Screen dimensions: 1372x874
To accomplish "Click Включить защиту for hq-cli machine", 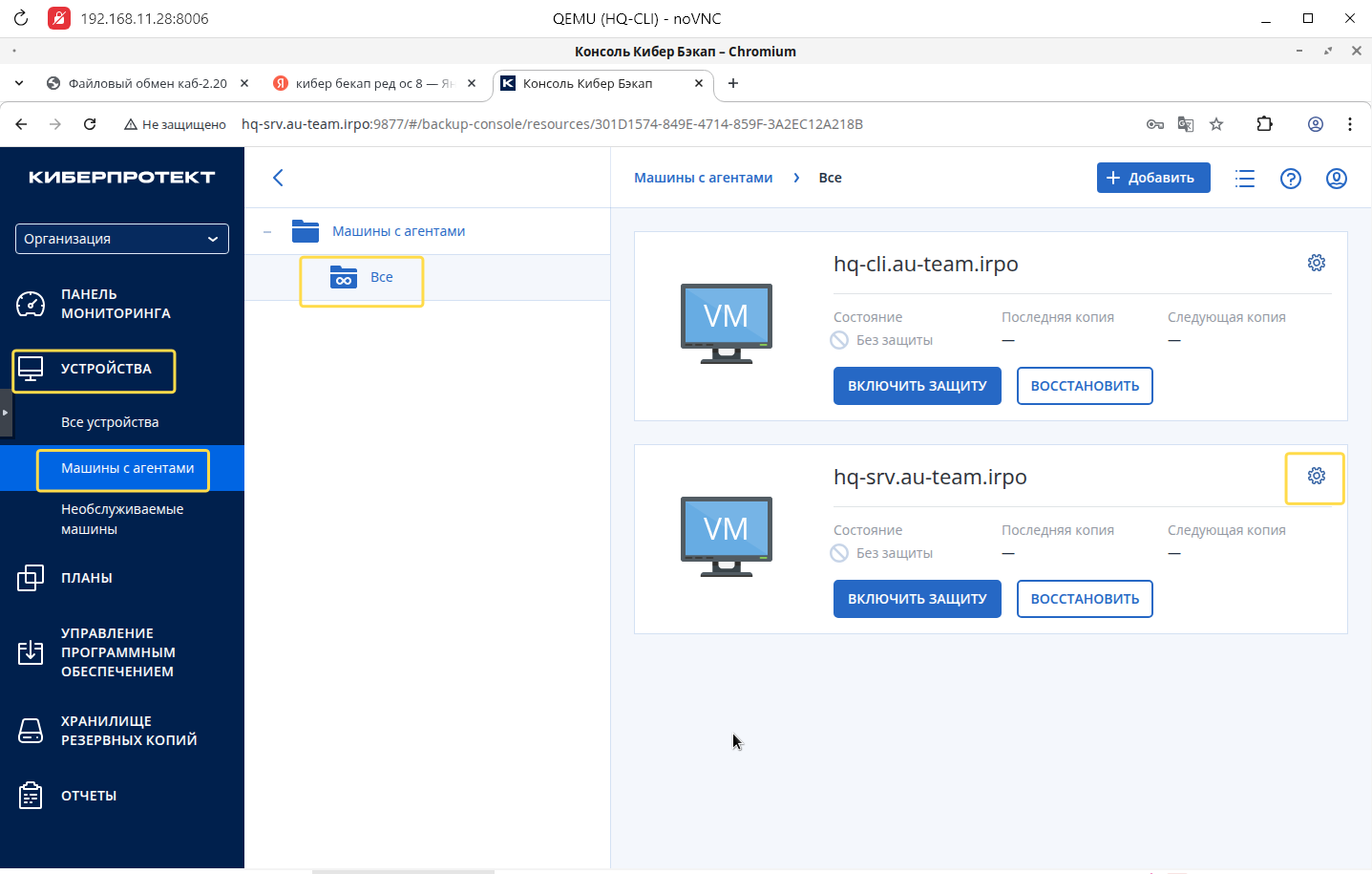I will pos(918,386).
